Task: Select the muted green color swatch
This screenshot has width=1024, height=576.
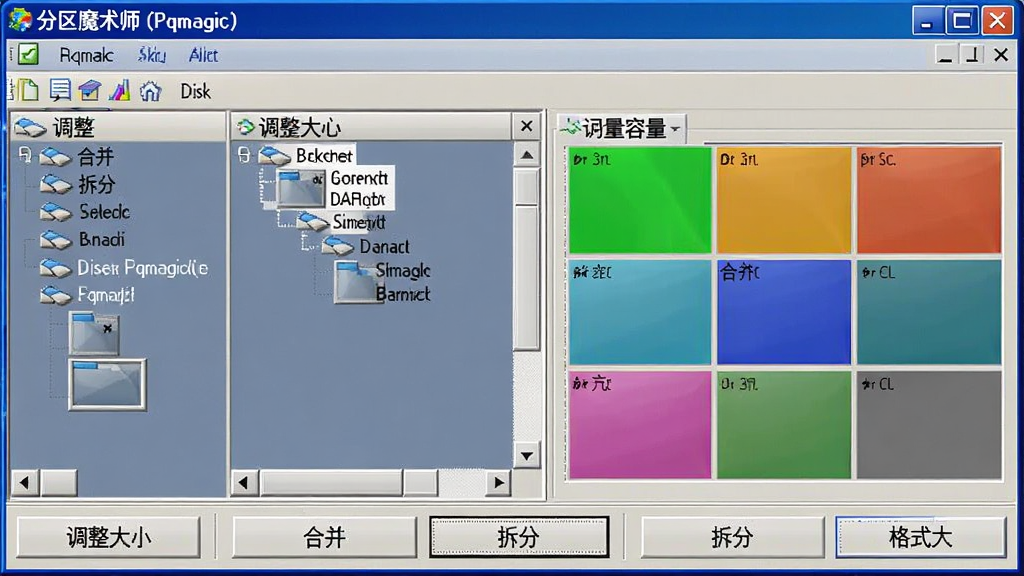Action: [x=784, y=425]
